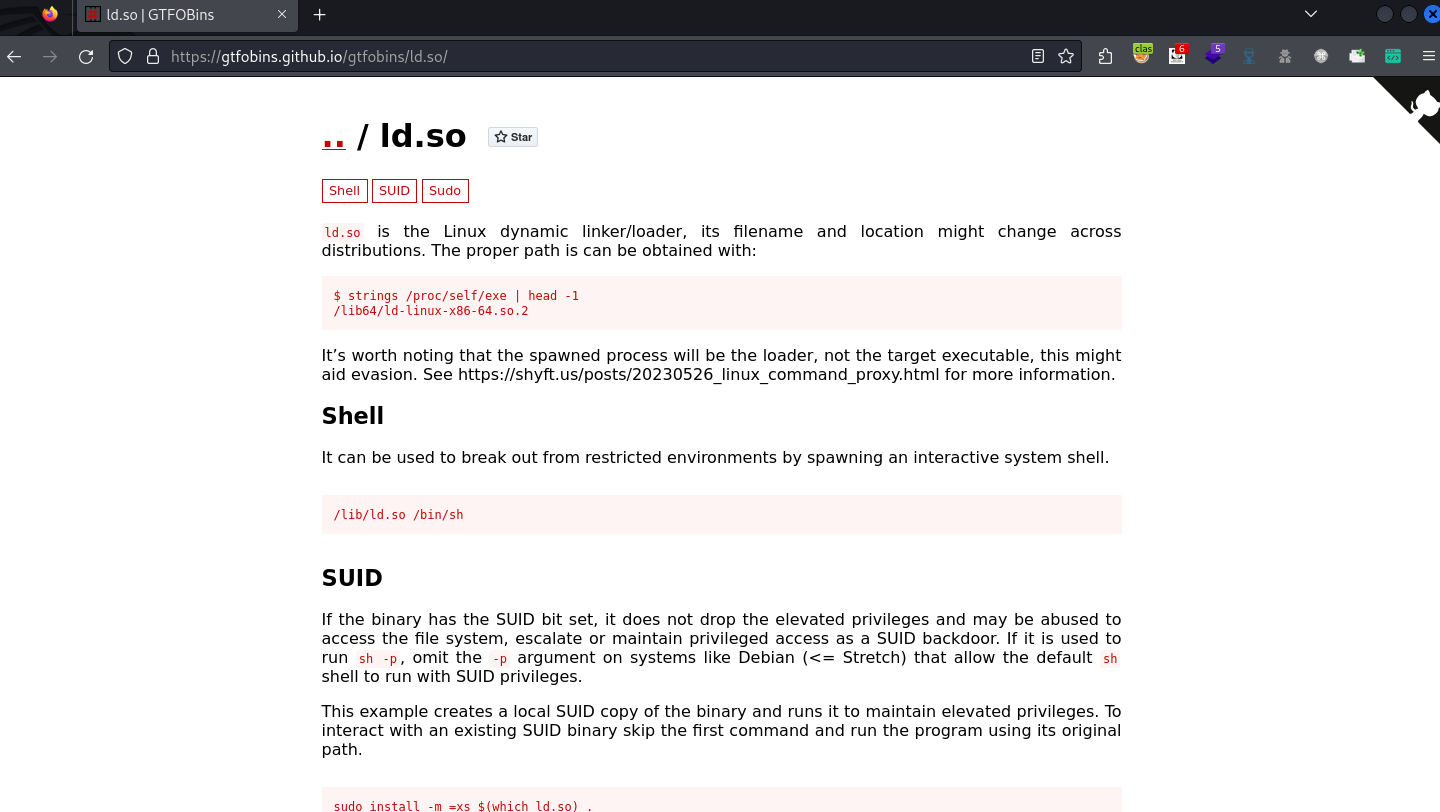This screenshot has width=1440, height=812.
Task: Jump to the Shell section tag
Action: 344,191
